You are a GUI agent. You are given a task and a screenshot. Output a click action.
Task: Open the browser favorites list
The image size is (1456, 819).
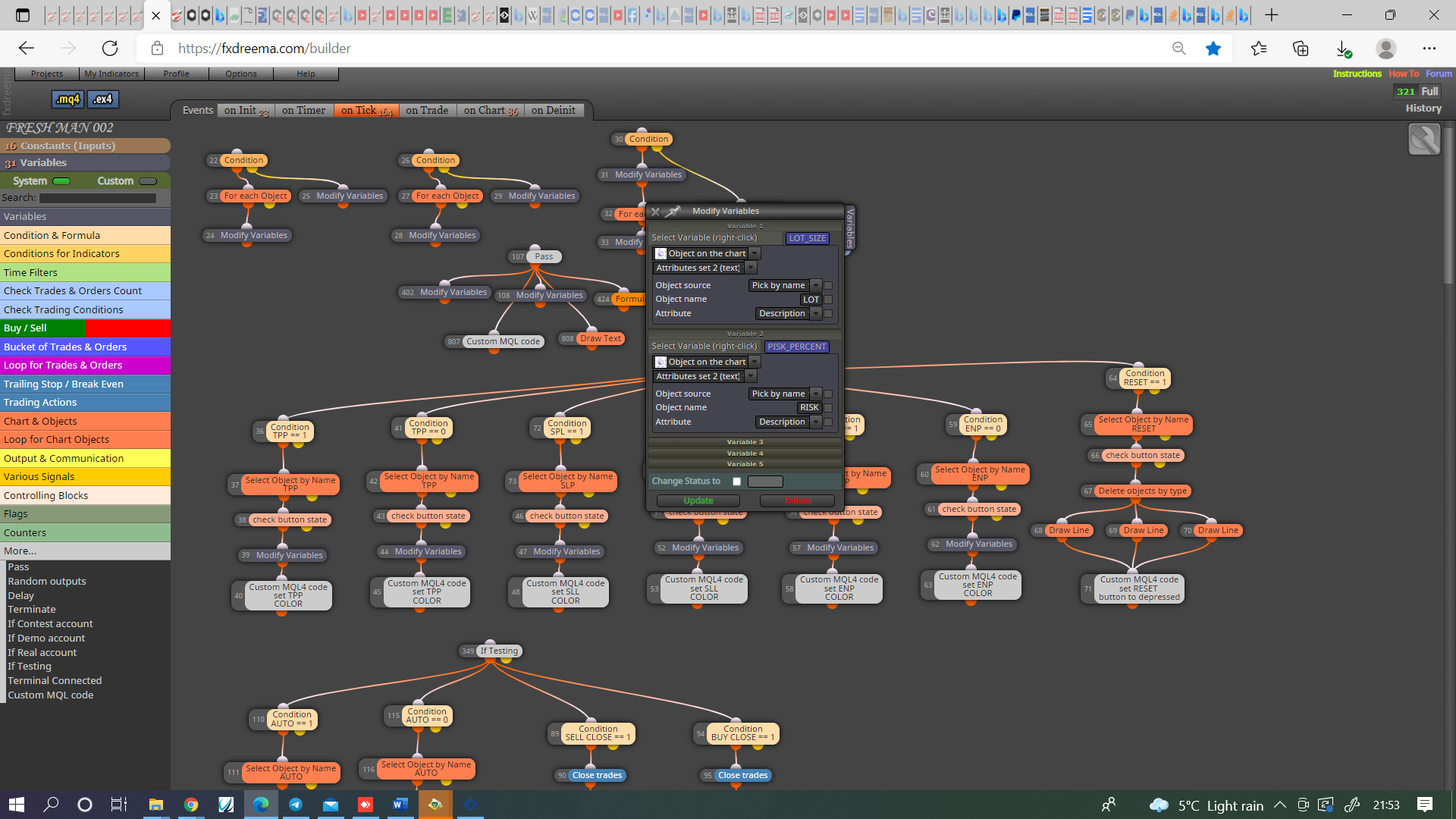tap(1259, 49)
